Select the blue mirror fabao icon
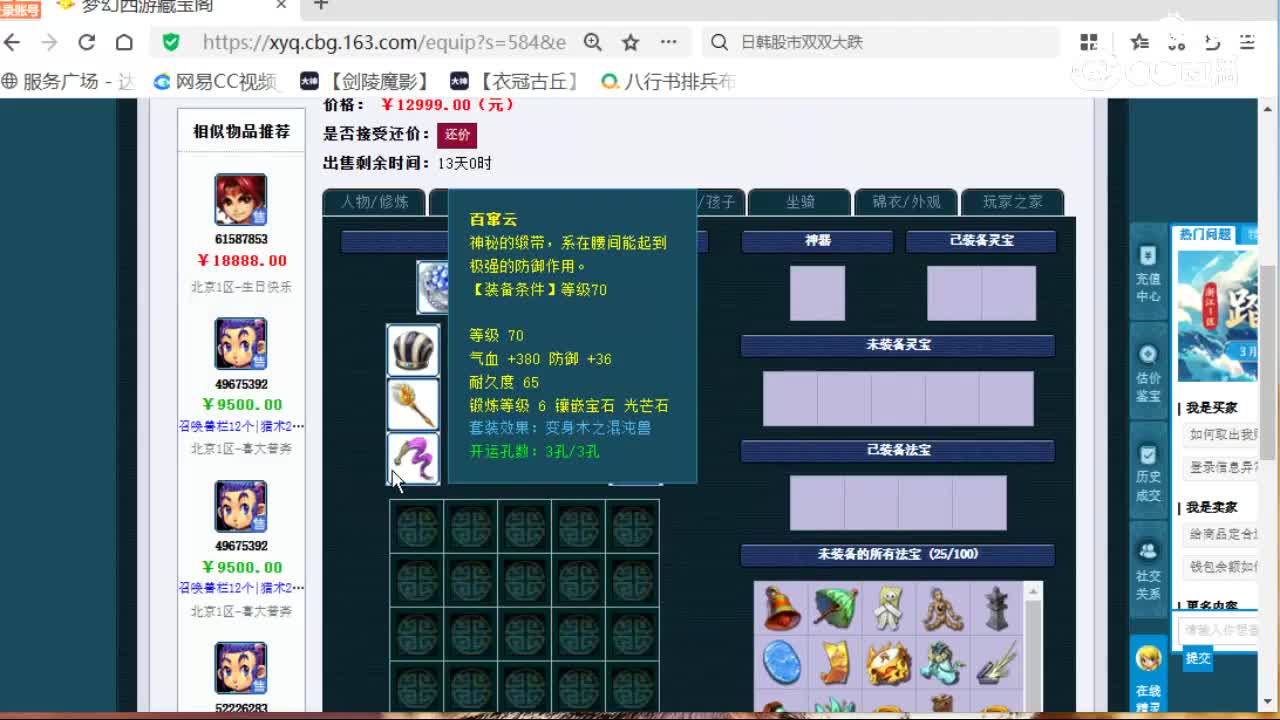Image resolution: width=1280 pixels, height=720 pixels. [x=782, y=662]
